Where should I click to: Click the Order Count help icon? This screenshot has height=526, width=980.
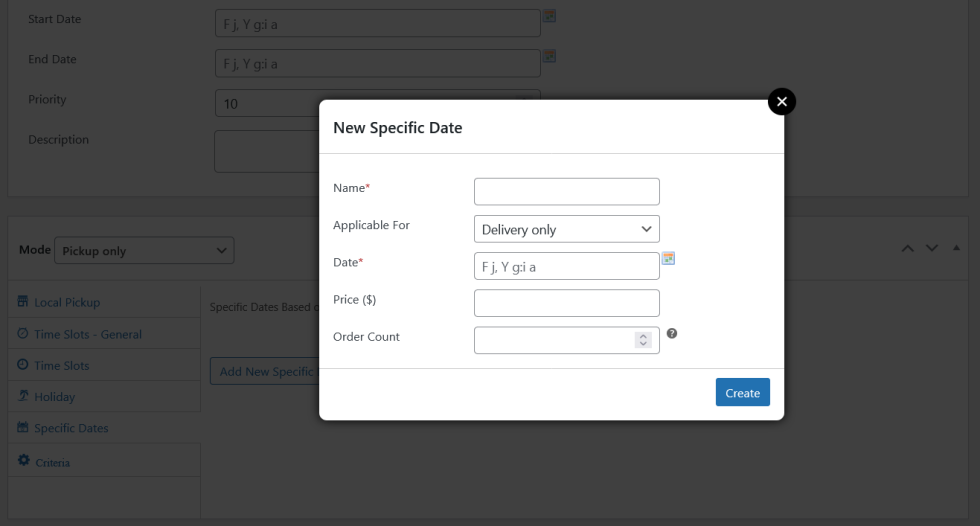pyautogui.click(x=672, y=334)
